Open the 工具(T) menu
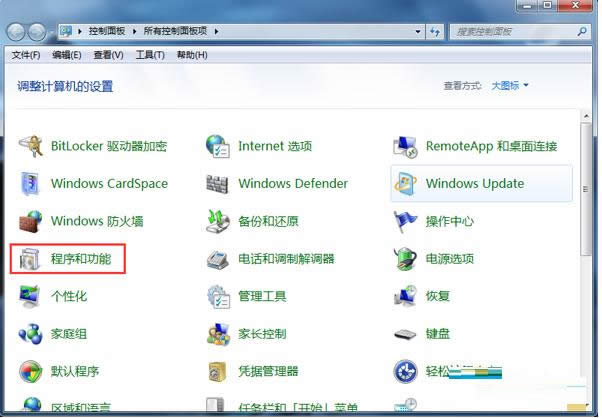This screenshot has height=418, width=602. tap(150, 55)
